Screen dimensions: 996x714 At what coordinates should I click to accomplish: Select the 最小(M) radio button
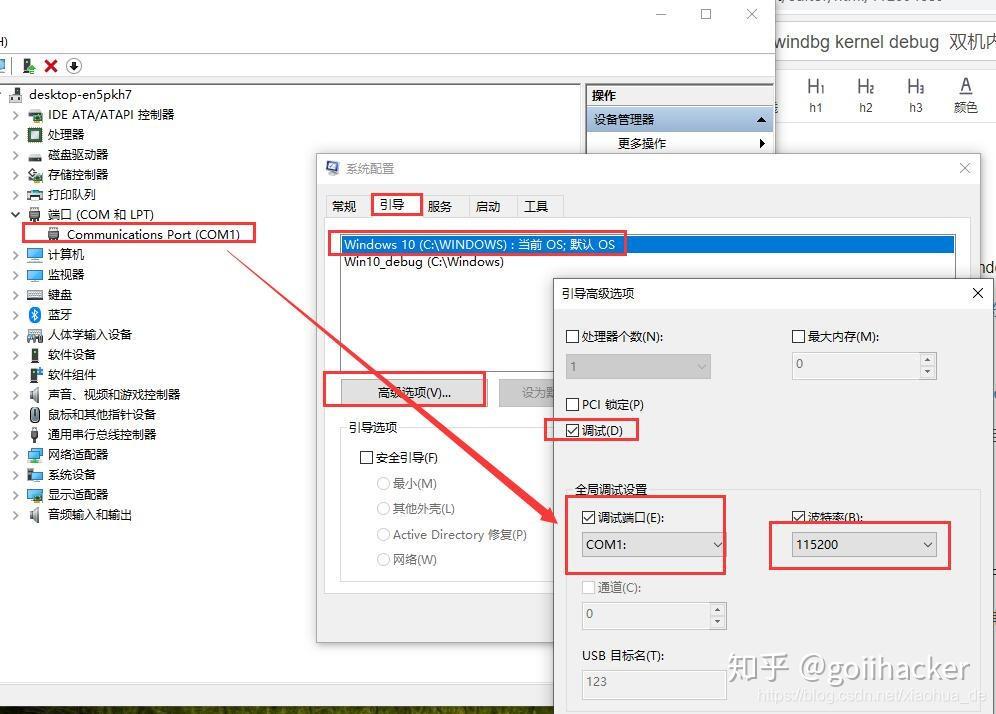(x=383, y=483)
